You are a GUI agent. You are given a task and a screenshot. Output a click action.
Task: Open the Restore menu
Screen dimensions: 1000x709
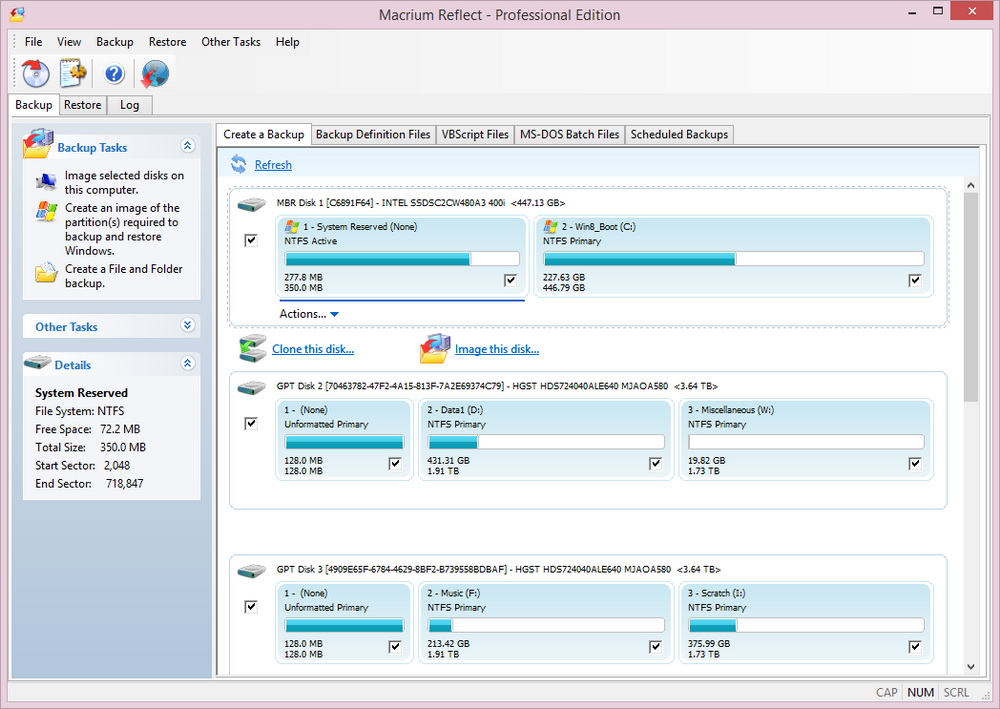click(x=168, y=41)
